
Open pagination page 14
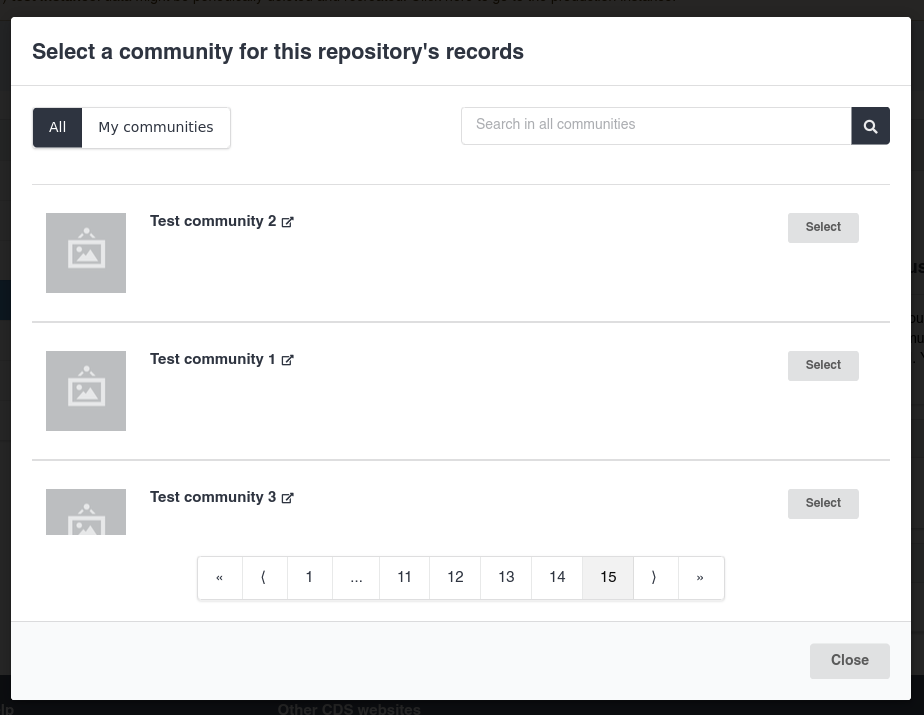coord(557,578)
